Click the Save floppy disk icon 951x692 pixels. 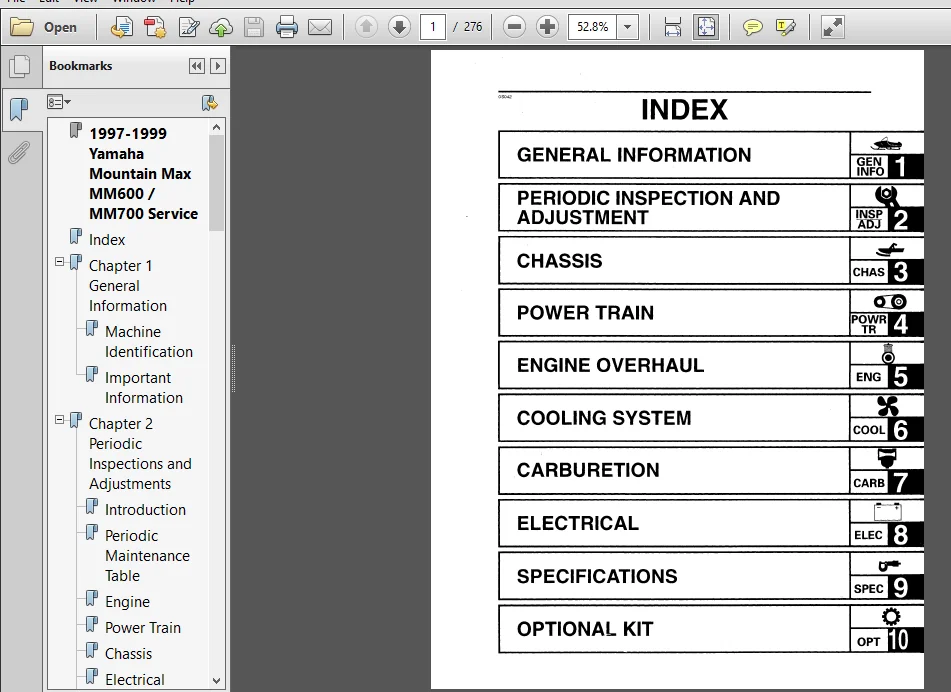[x=254, y=27]
